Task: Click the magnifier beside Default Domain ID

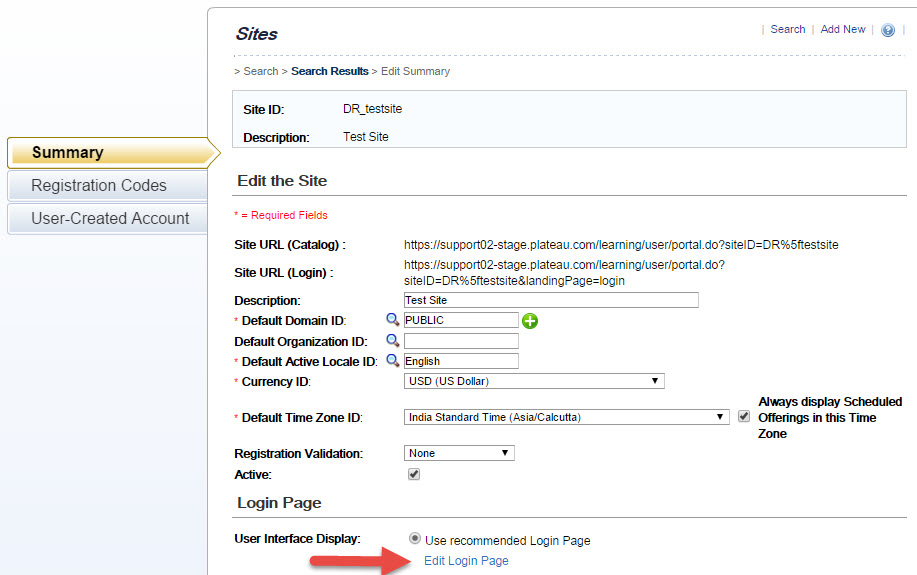Action: click(x=392, y=319)
